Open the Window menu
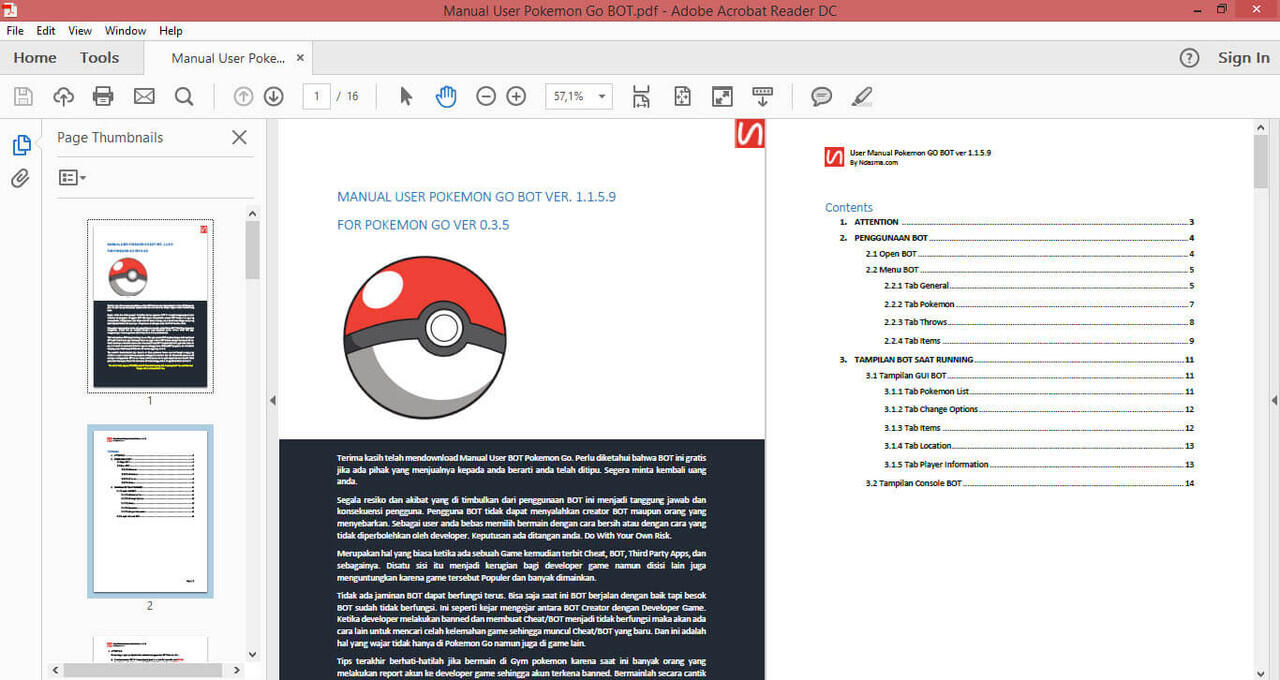The width and height of the screenshot is (1280, 680). coord(125,31)
